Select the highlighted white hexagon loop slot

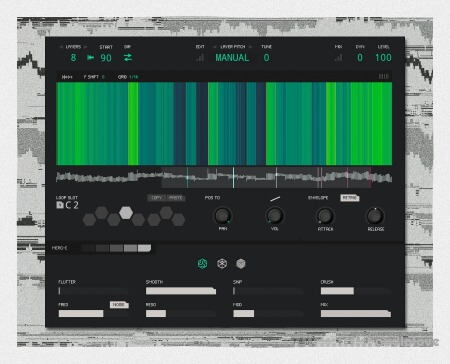(x=126, y=213)
